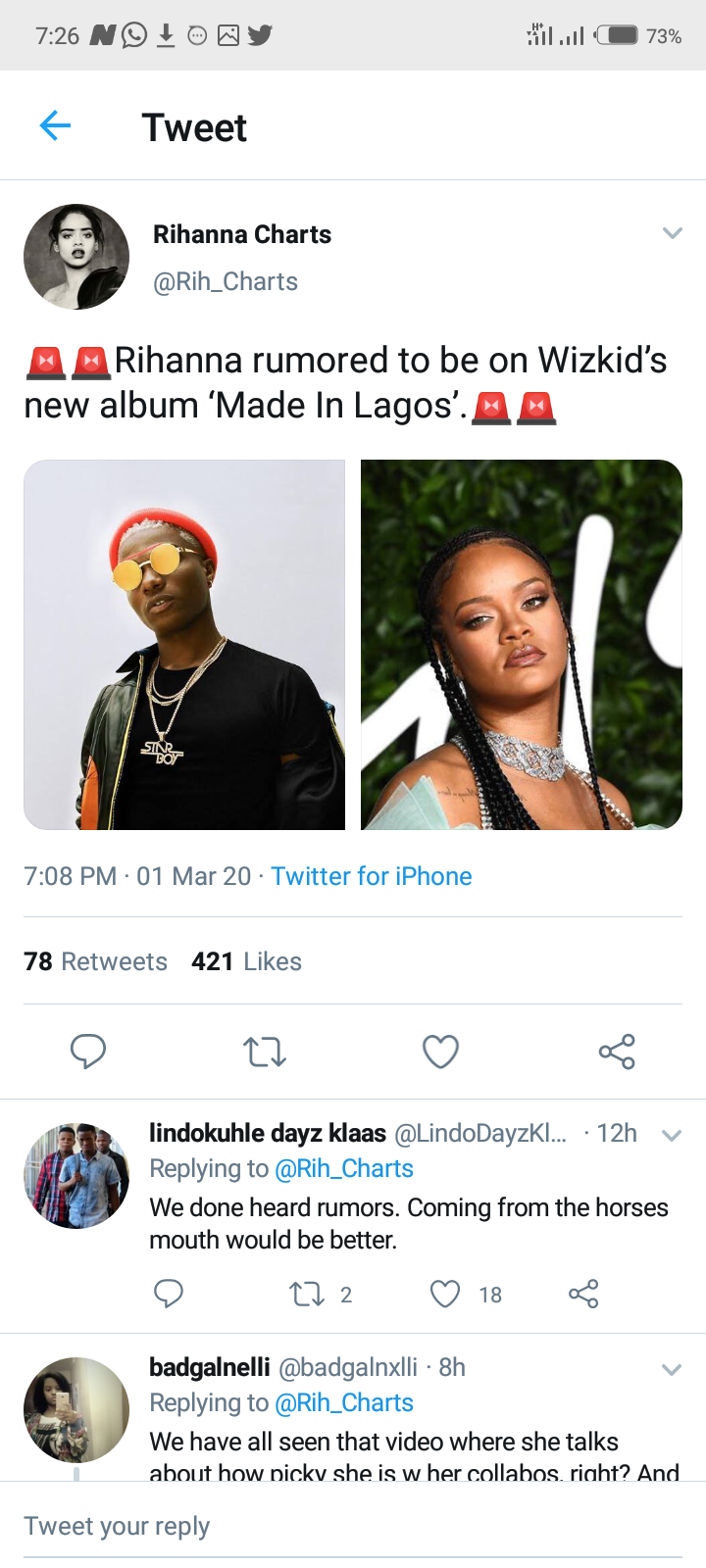
Task: Open the Rihanna Charts profile picture
Action: coord(76,257)
